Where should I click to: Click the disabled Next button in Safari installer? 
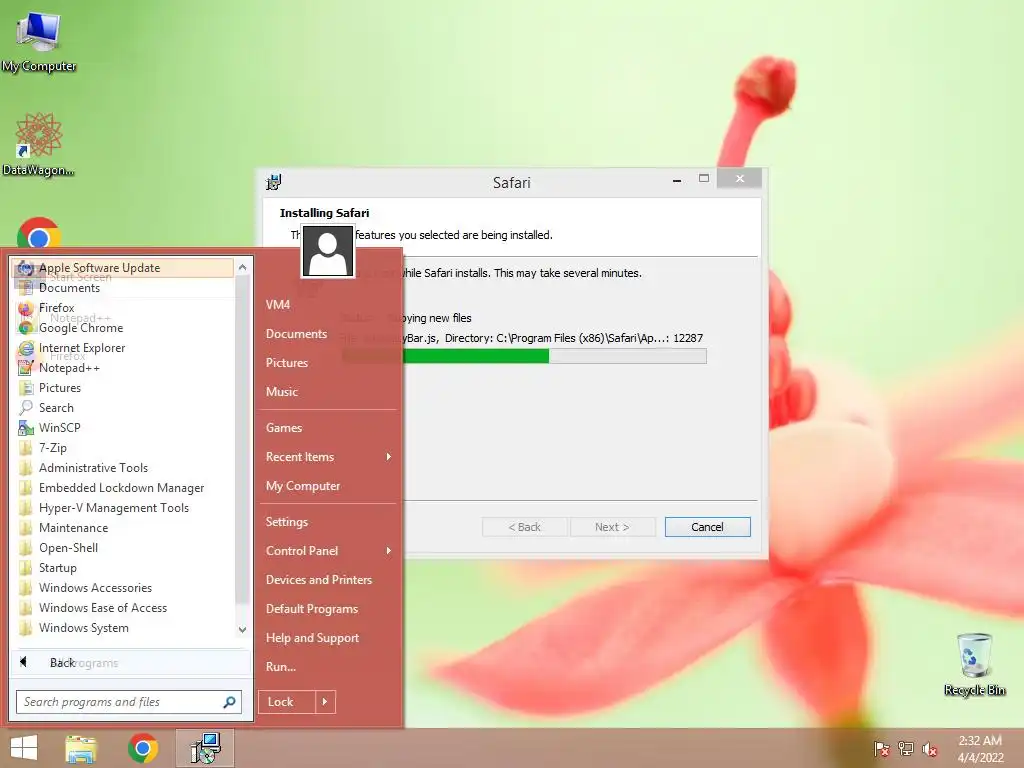pyautogui.click(x=612, y=527)
